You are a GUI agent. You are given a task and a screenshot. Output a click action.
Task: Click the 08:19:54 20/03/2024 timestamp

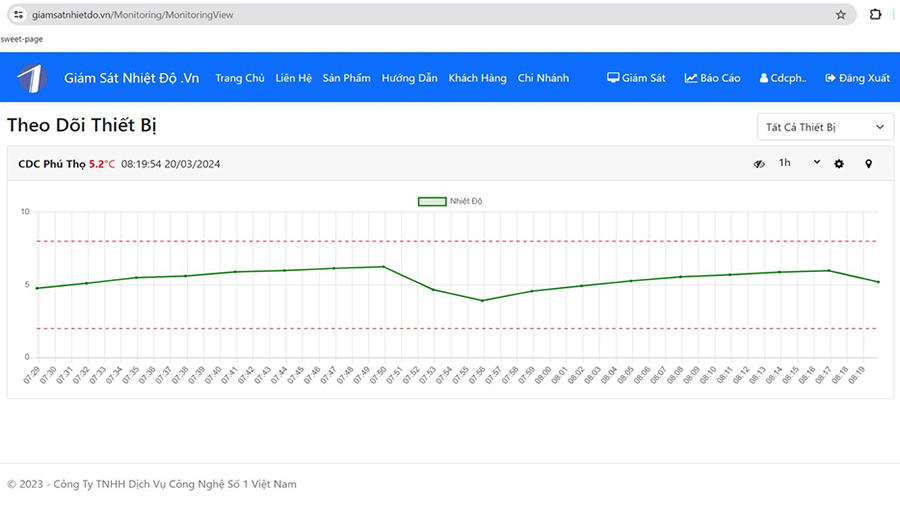pos(170,164)
